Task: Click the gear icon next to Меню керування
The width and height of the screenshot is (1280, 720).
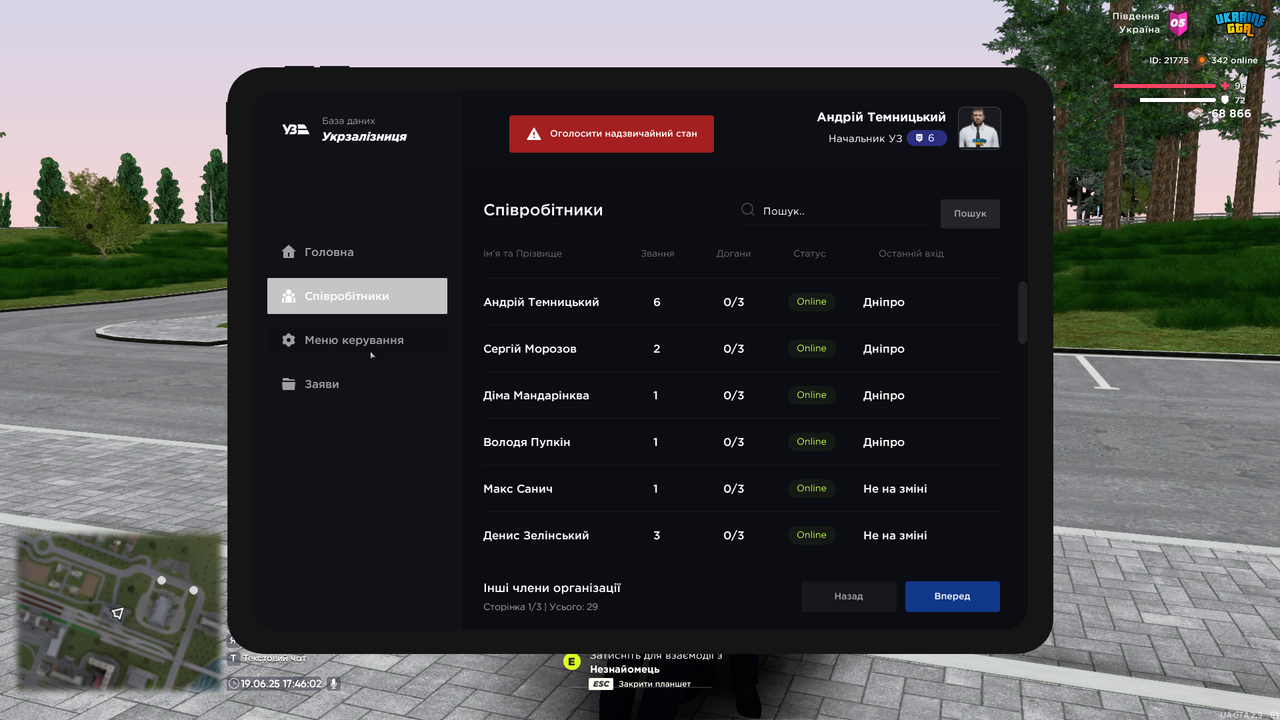Action: click(x=289, y=340)
